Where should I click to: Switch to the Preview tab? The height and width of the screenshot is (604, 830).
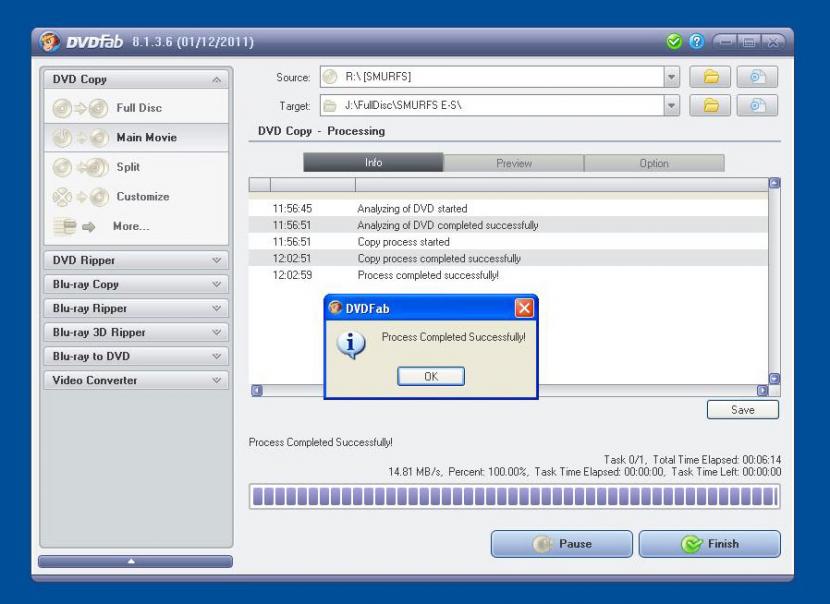[513, 163]
